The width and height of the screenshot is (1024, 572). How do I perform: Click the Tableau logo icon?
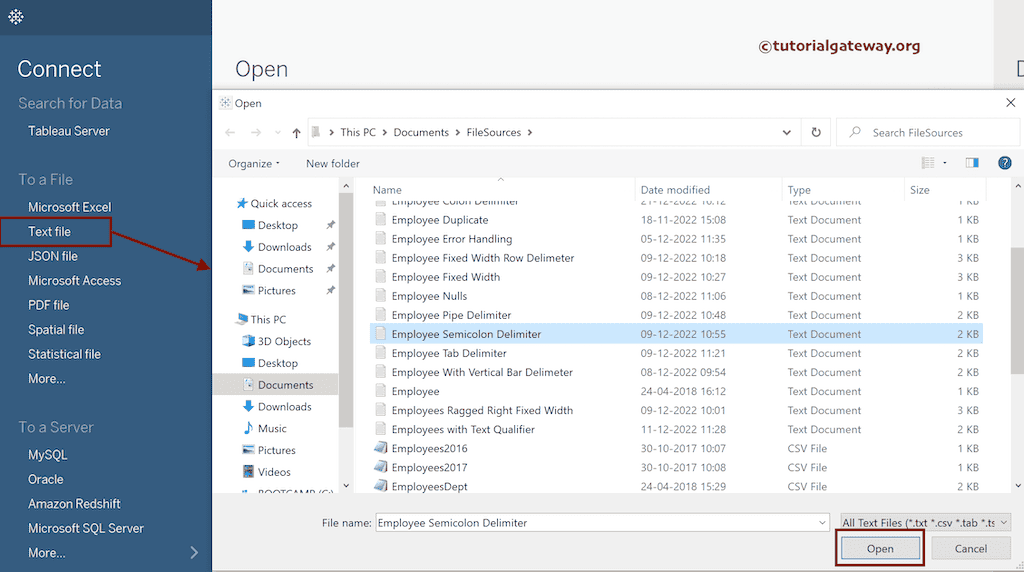[16, 17]
